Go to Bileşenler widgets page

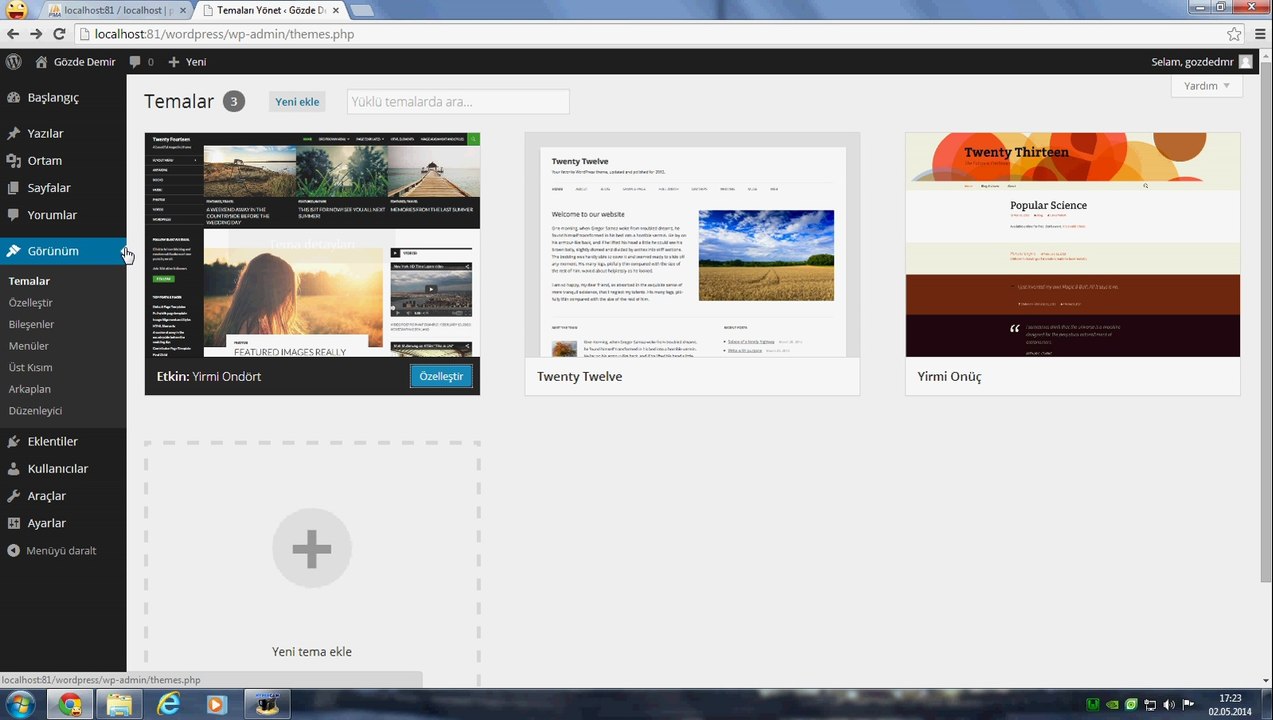click(31, 324)
